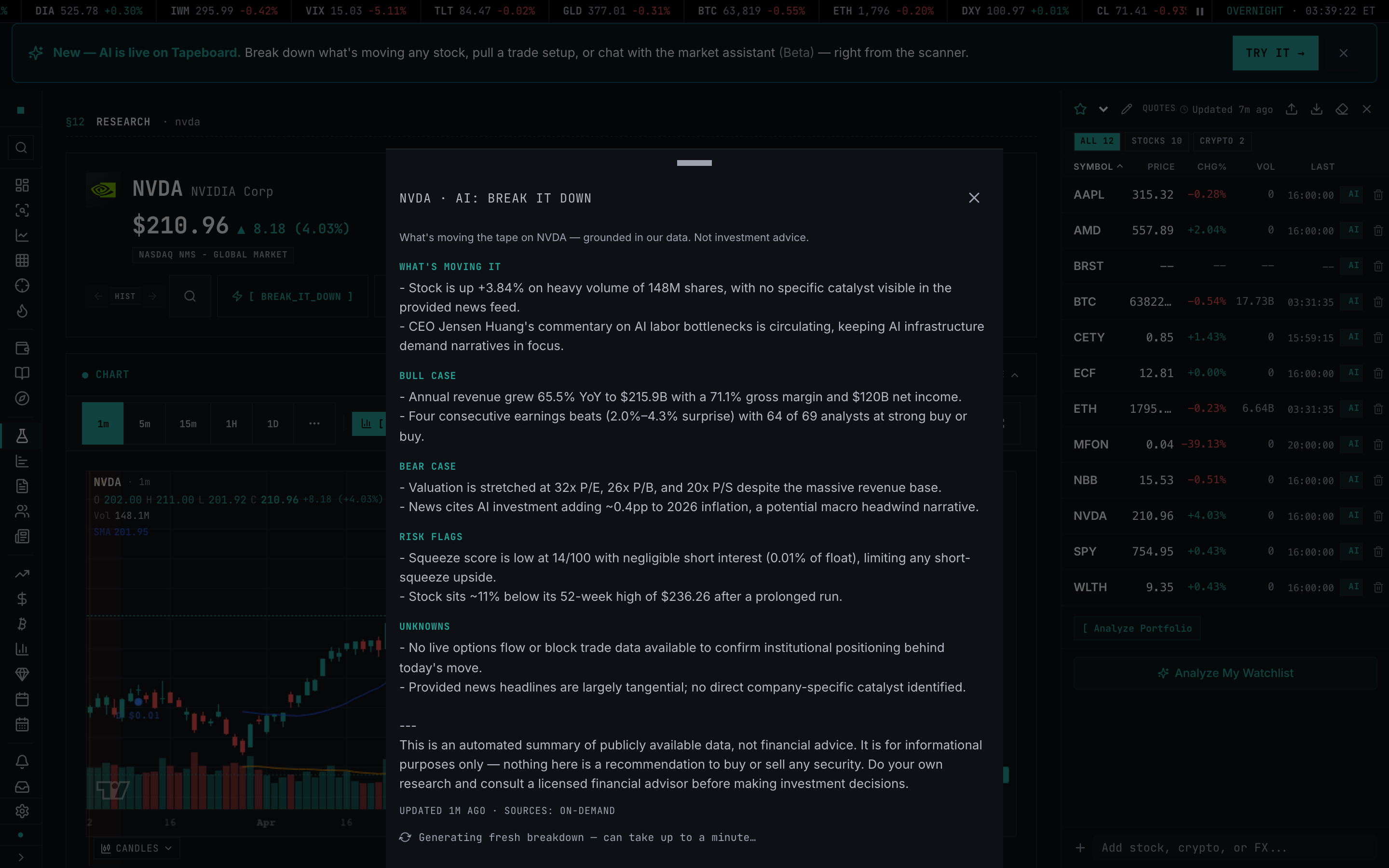
Task: Click the BREAK_IT_DOWN button
Action: click(292, 296)
